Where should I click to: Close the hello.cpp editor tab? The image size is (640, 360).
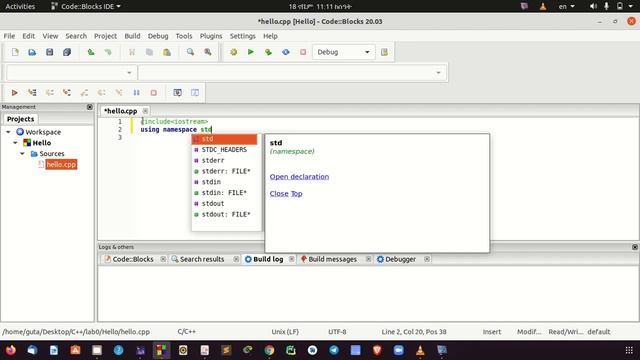tap(145, 111)
